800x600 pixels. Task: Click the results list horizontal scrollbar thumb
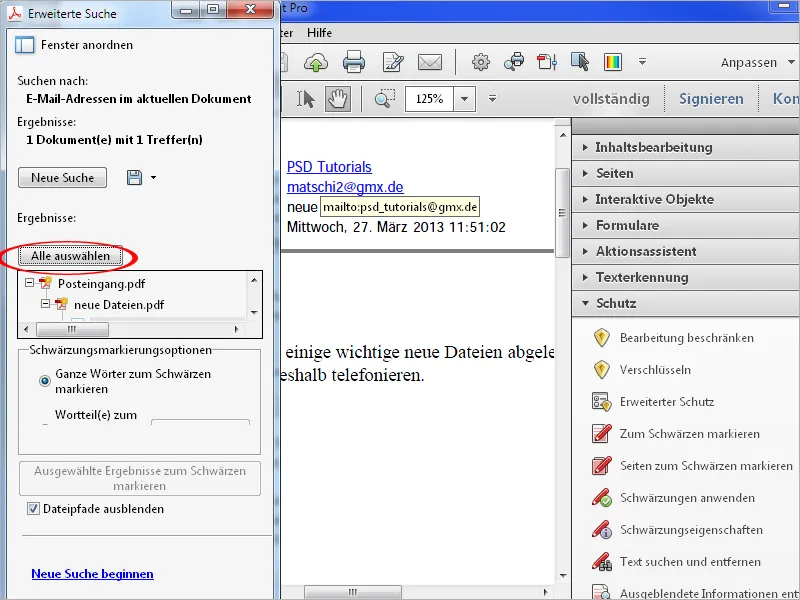pyautogui.click(x=72, y=329)
